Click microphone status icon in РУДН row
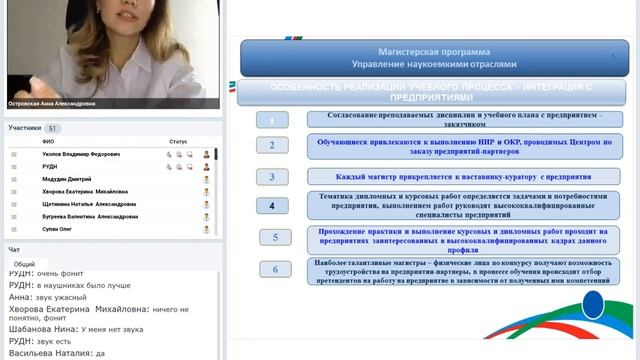Viewport: 640px width, 360px height. pyautogui.click(x=169, y=167)
